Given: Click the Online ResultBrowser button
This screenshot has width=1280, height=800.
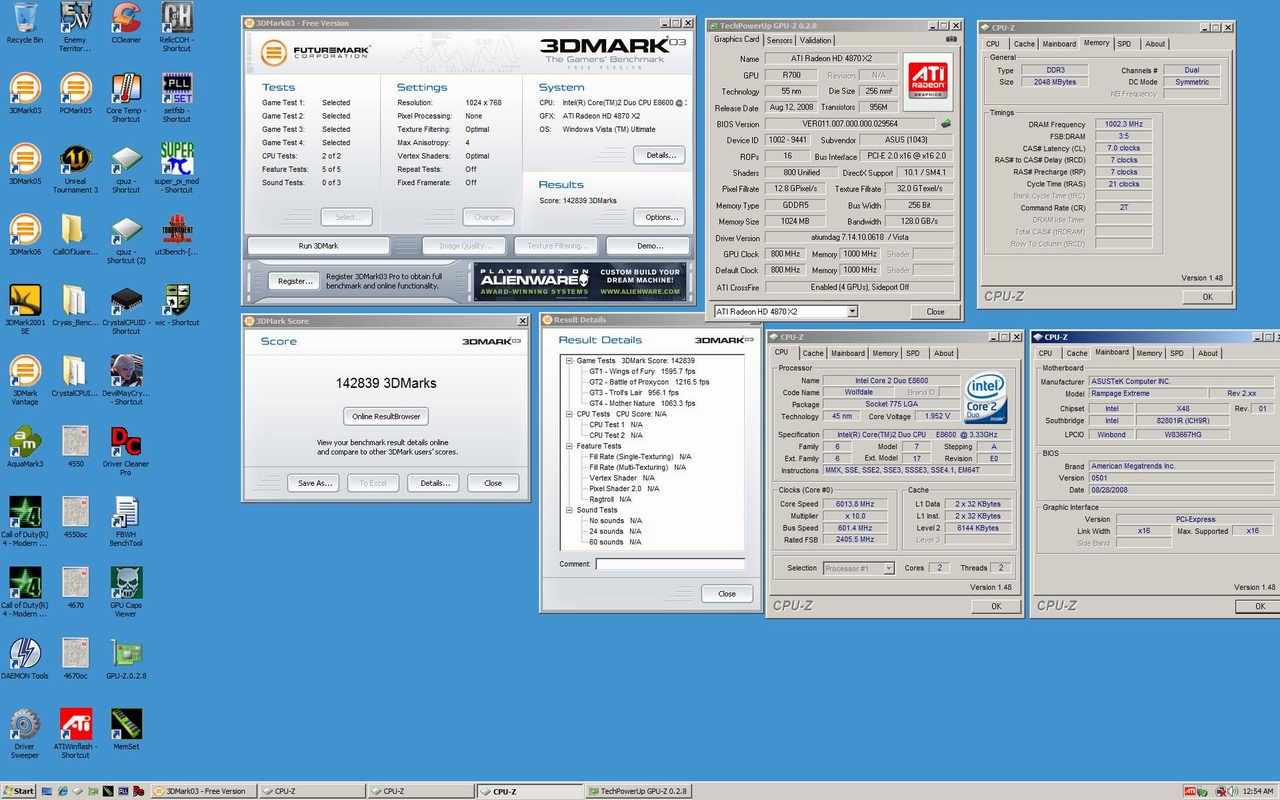Looking at the screenshot, I should pyautogui.click(x=385, y=416).
